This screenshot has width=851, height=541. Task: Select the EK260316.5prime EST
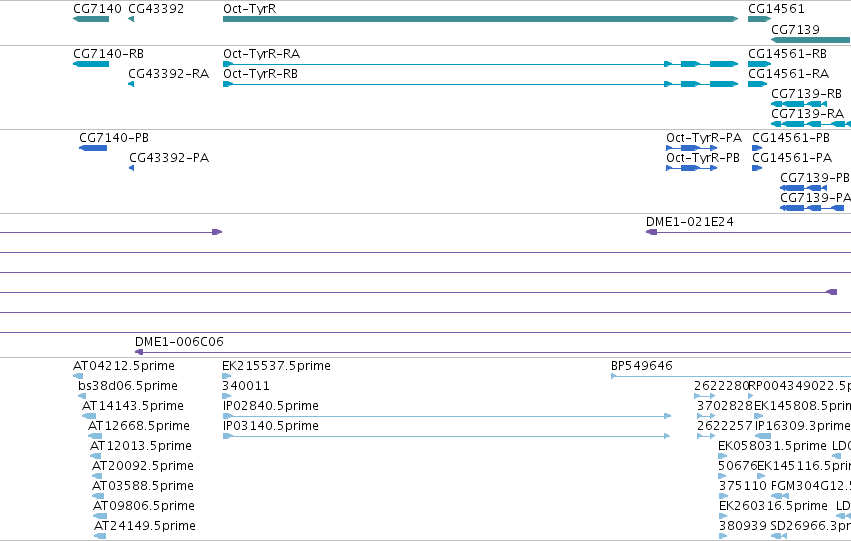click(x=723, y=516)
